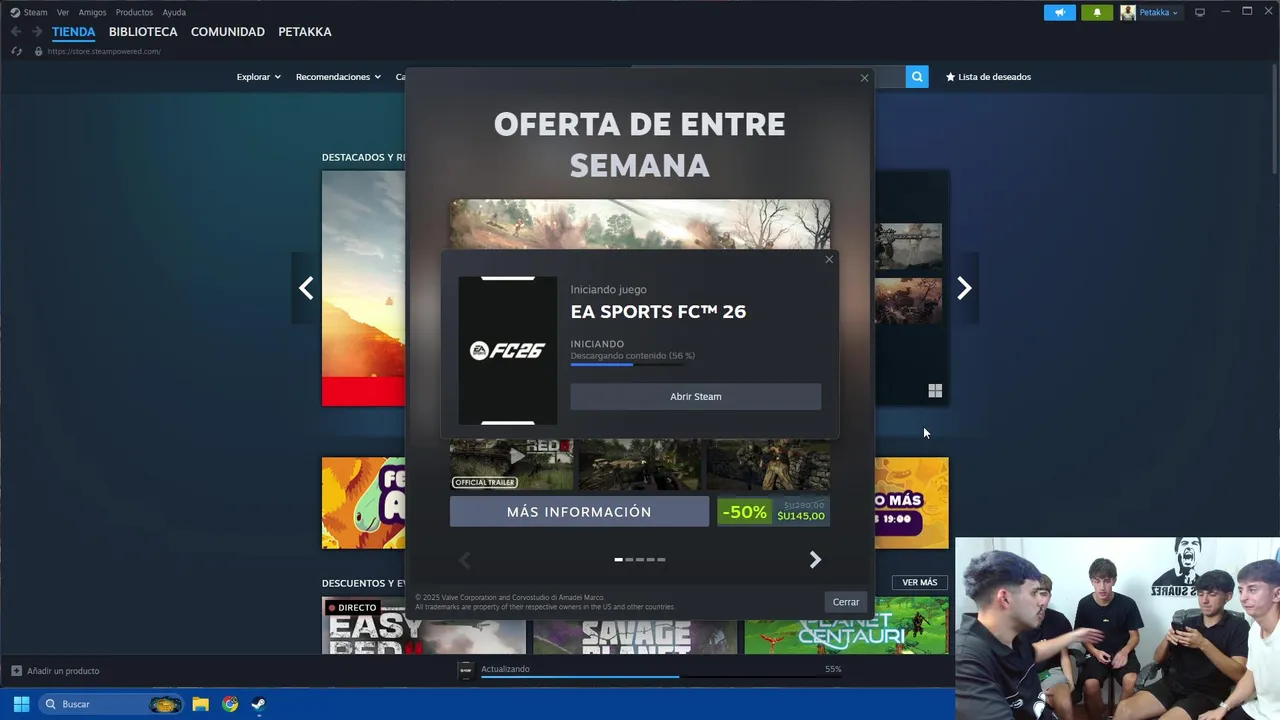This screenshot has height=720, width=1280.
Task: Switch to the COMUNIDAD tab
Action: point(228,32)
